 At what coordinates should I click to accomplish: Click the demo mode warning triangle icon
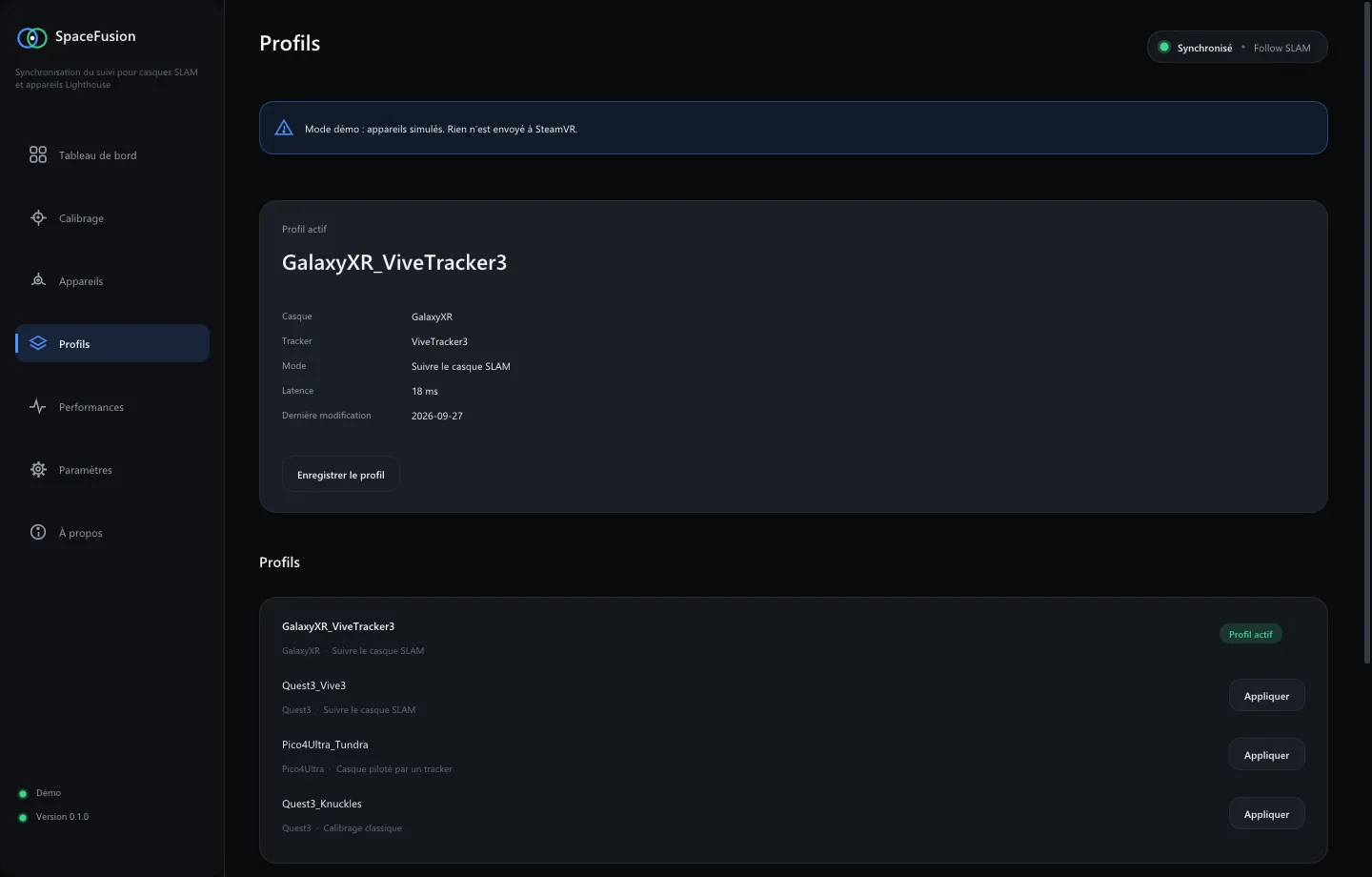click(284, 128)
